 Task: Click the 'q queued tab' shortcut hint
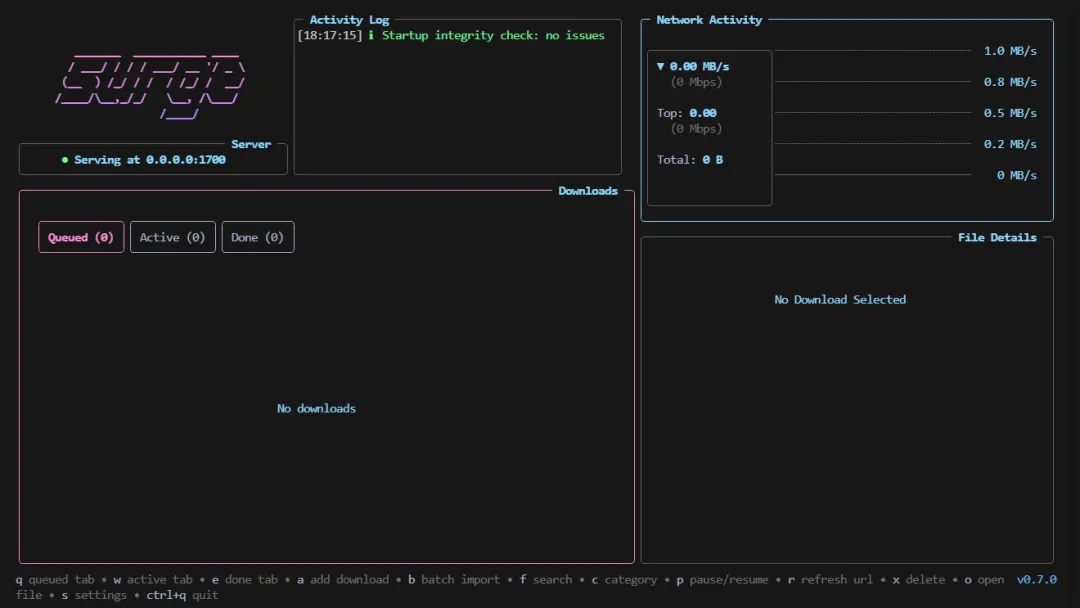pos(54,580)
